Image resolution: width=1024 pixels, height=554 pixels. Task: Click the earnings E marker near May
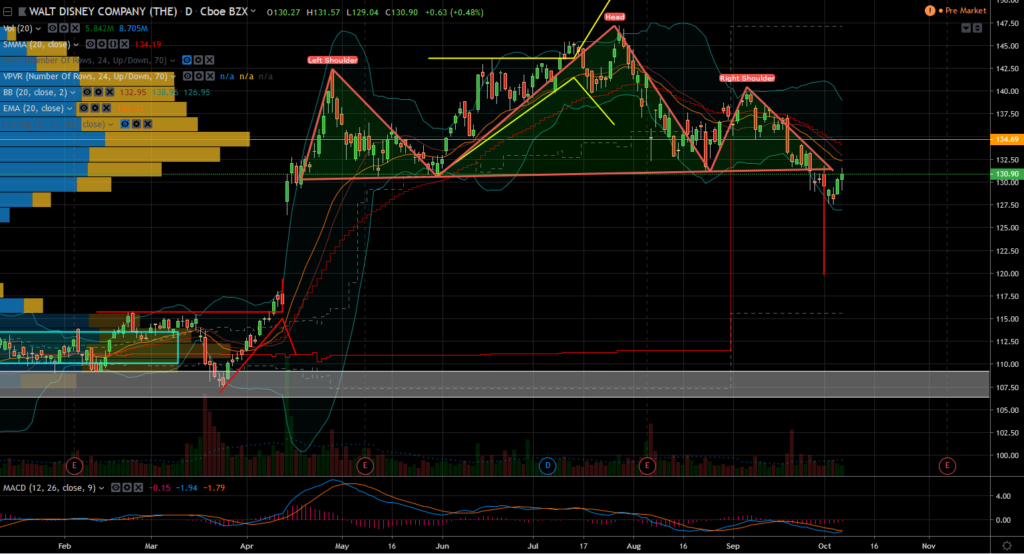click(364, 466)
